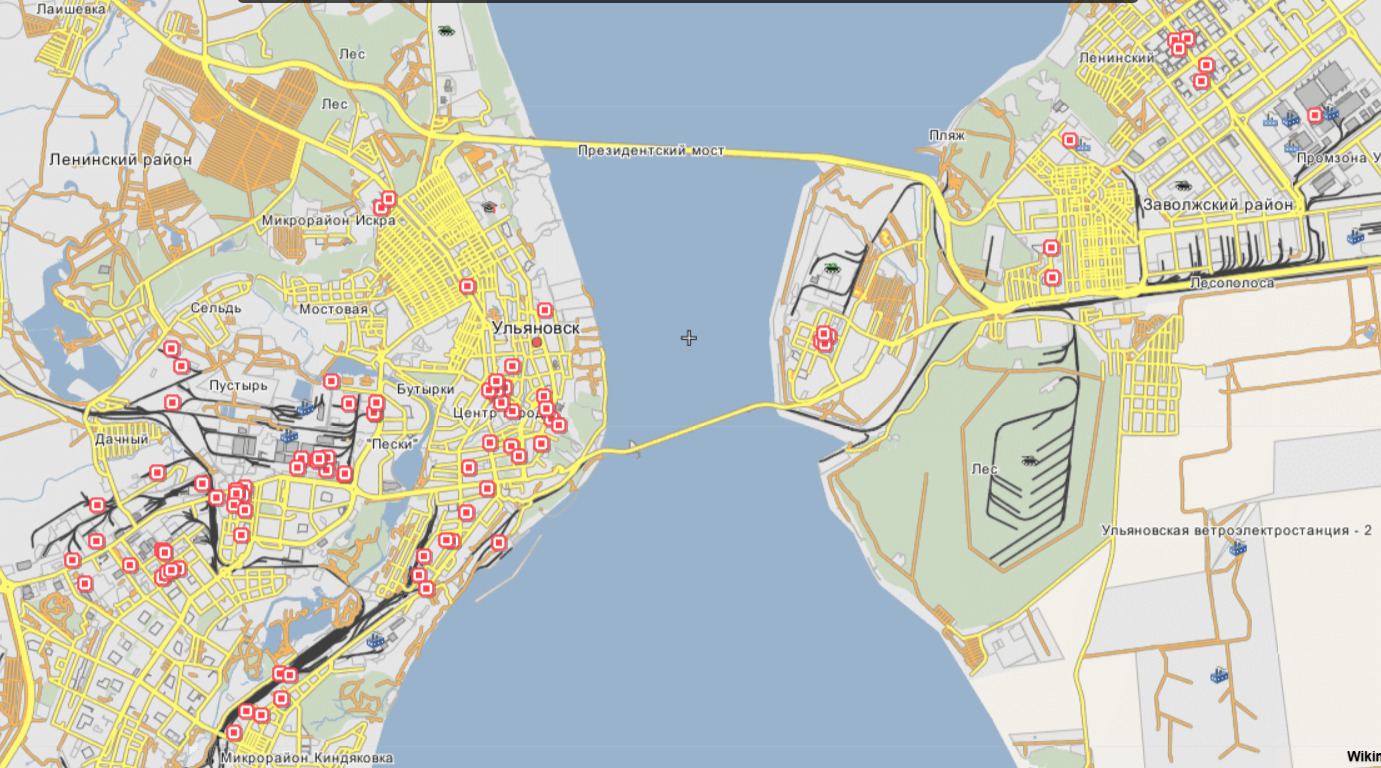Click the Ленинский район label on the left
The width and height of the screenshot is (1381, 768).
point(120,159)
